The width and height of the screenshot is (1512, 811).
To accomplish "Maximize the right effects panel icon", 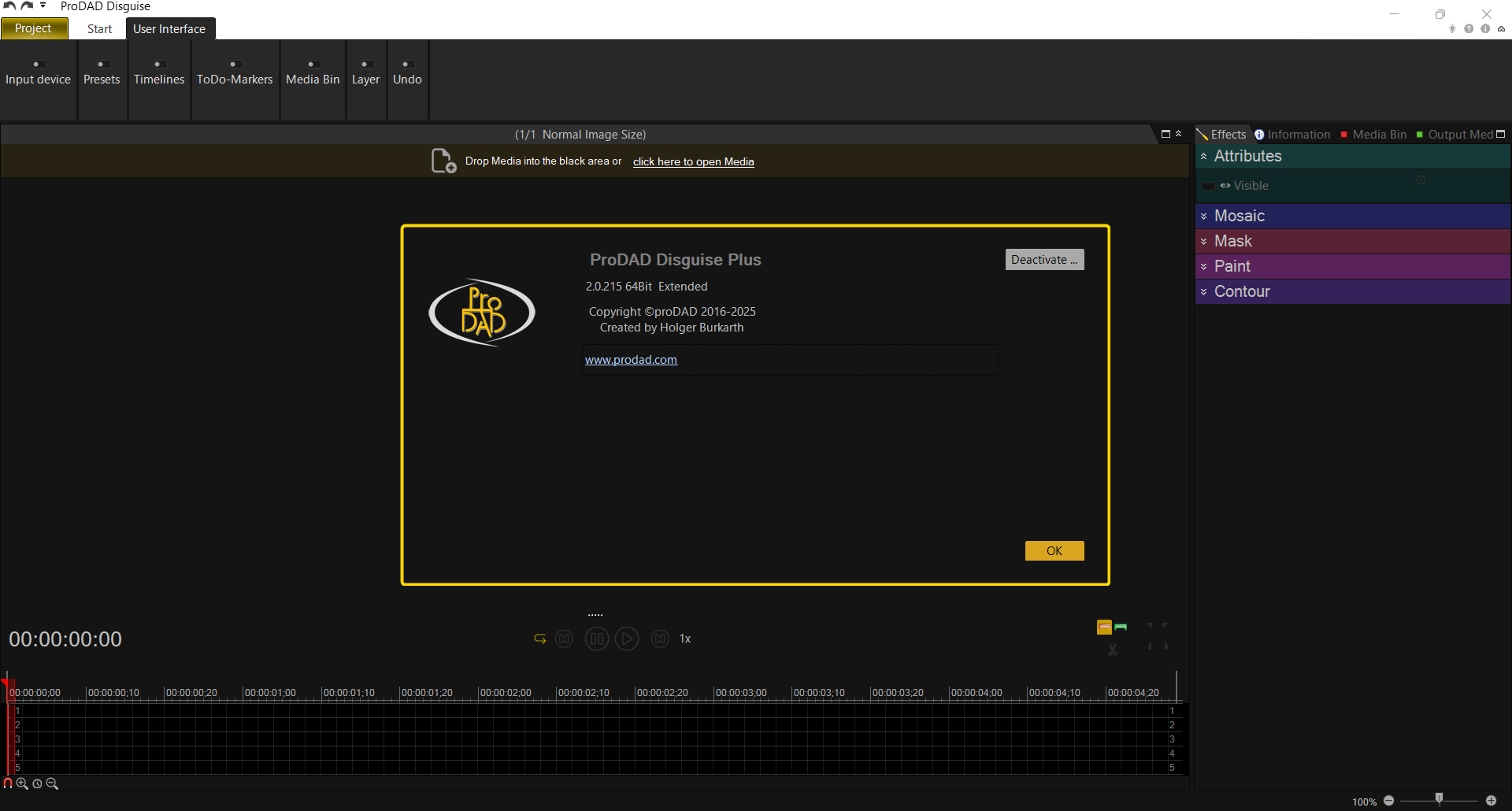I will point(1500,134).
